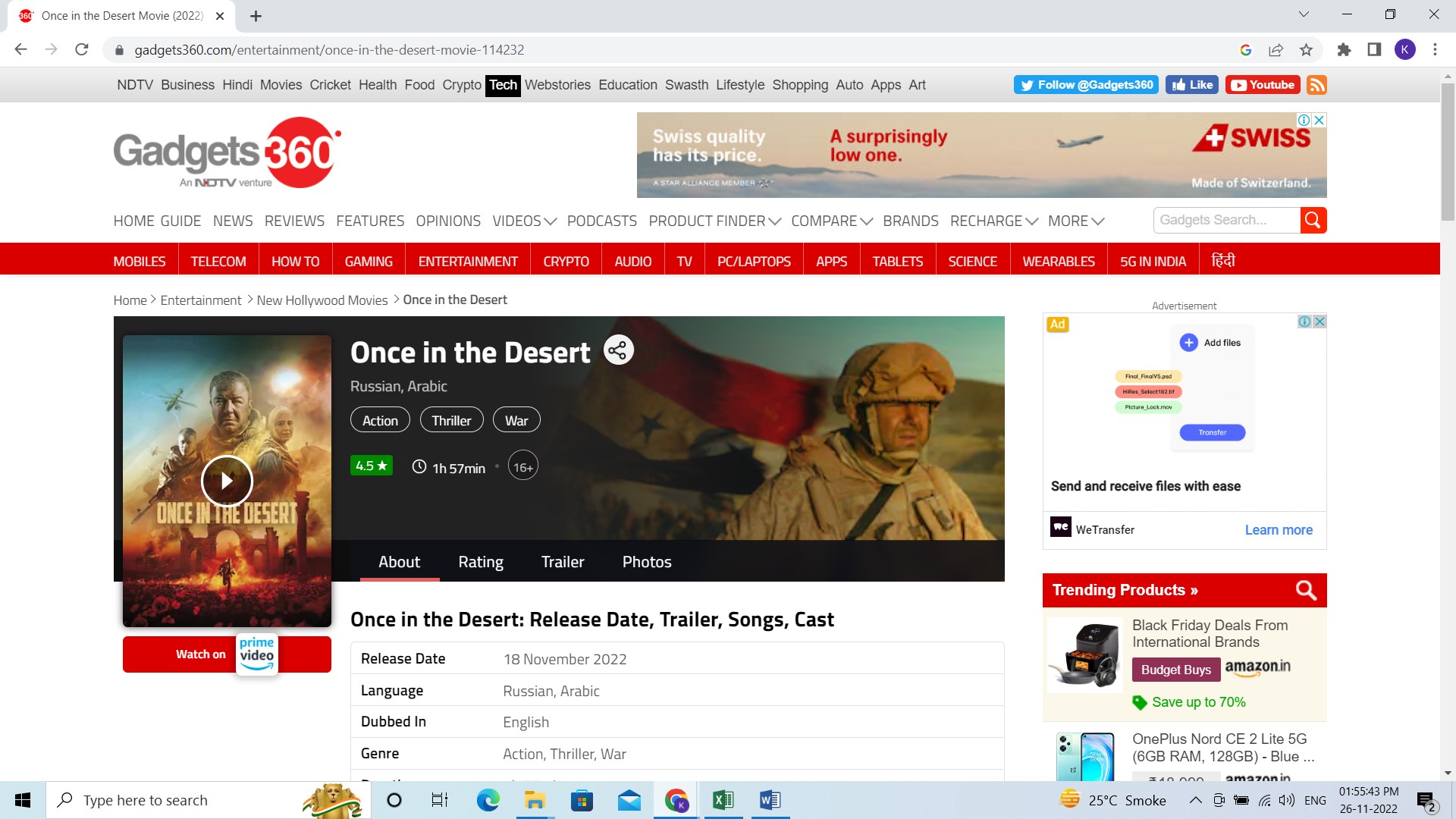The image size is (1456, 819).
Task: Reload the current page
Action: (82, 50)
